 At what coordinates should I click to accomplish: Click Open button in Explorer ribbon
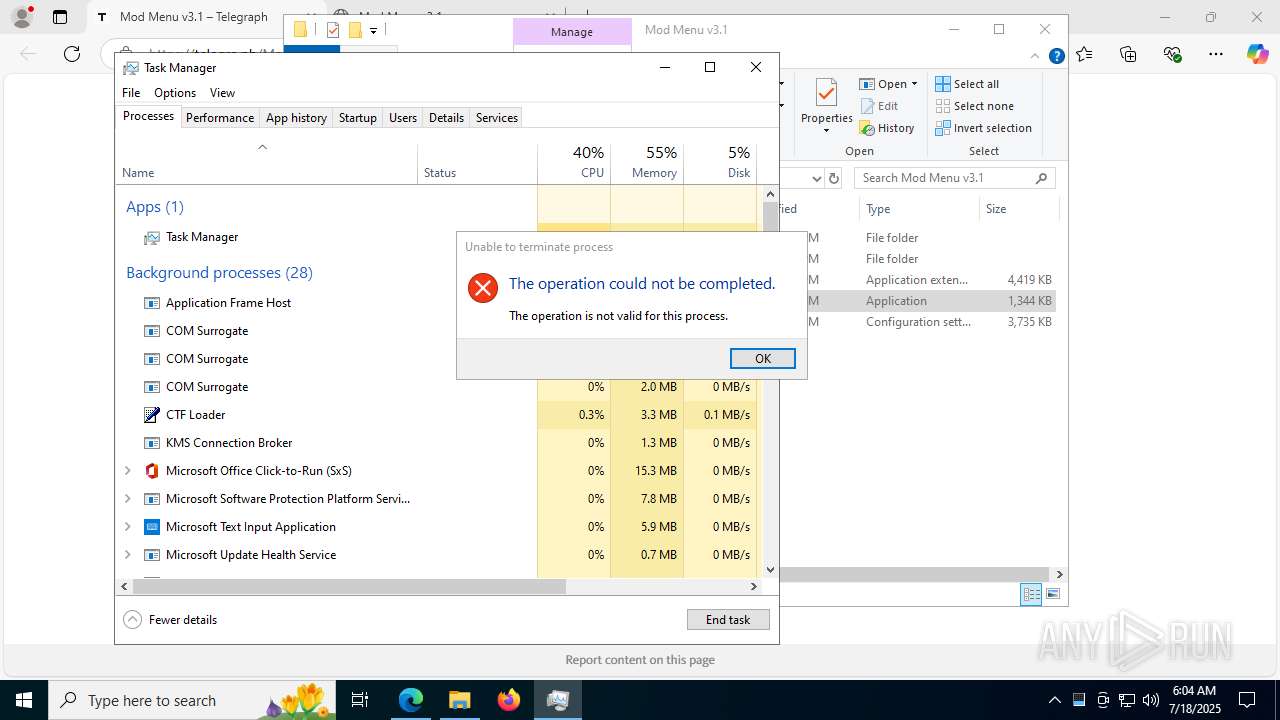click(883, 84)
